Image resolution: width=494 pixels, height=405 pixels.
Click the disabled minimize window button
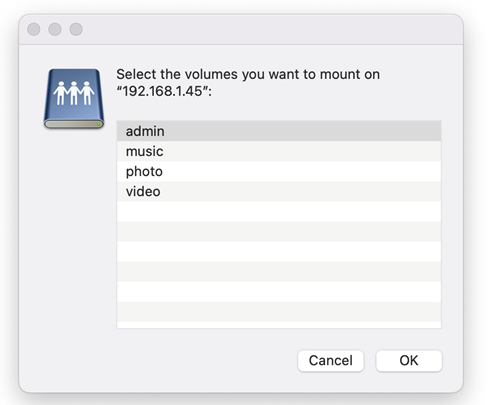[x=55, y=29]
